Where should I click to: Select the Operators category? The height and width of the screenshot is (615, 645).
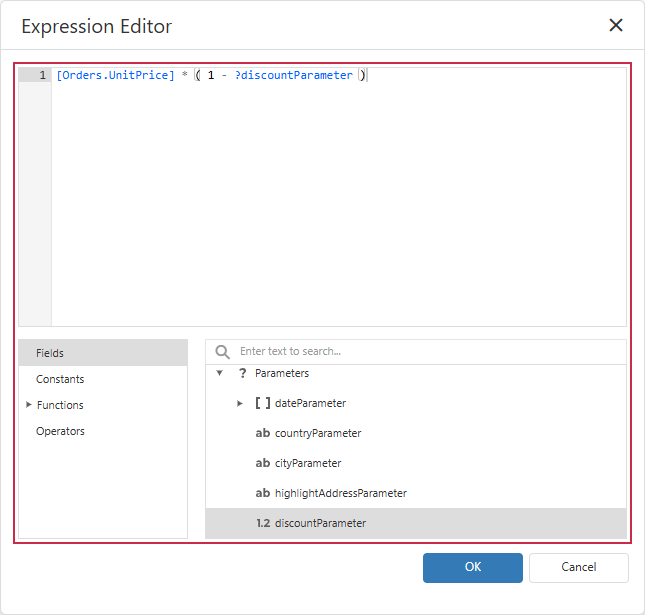tap(103, 431)
